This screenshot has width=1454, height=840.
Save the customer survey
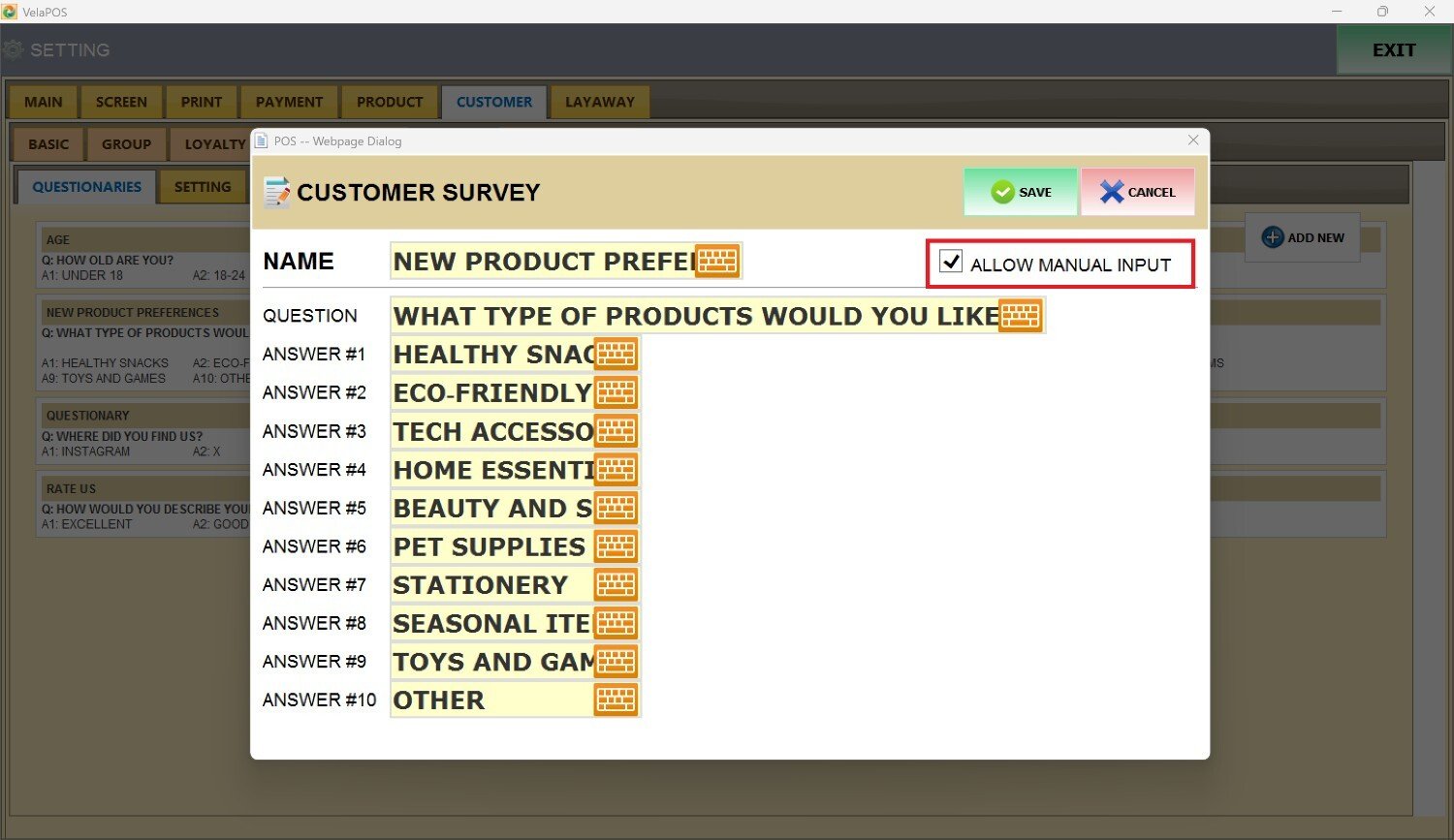click(1021, 192)
